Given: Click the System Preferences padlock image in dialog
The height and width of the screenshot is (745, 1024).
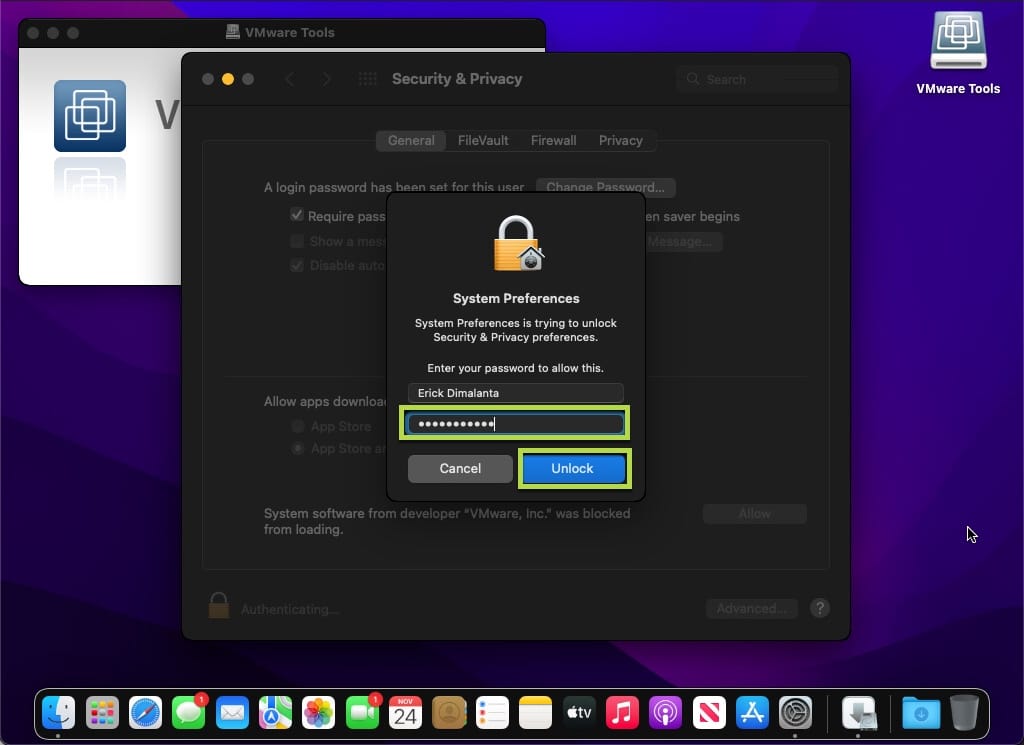Looking at the screenshot, I should coord(517,243).
